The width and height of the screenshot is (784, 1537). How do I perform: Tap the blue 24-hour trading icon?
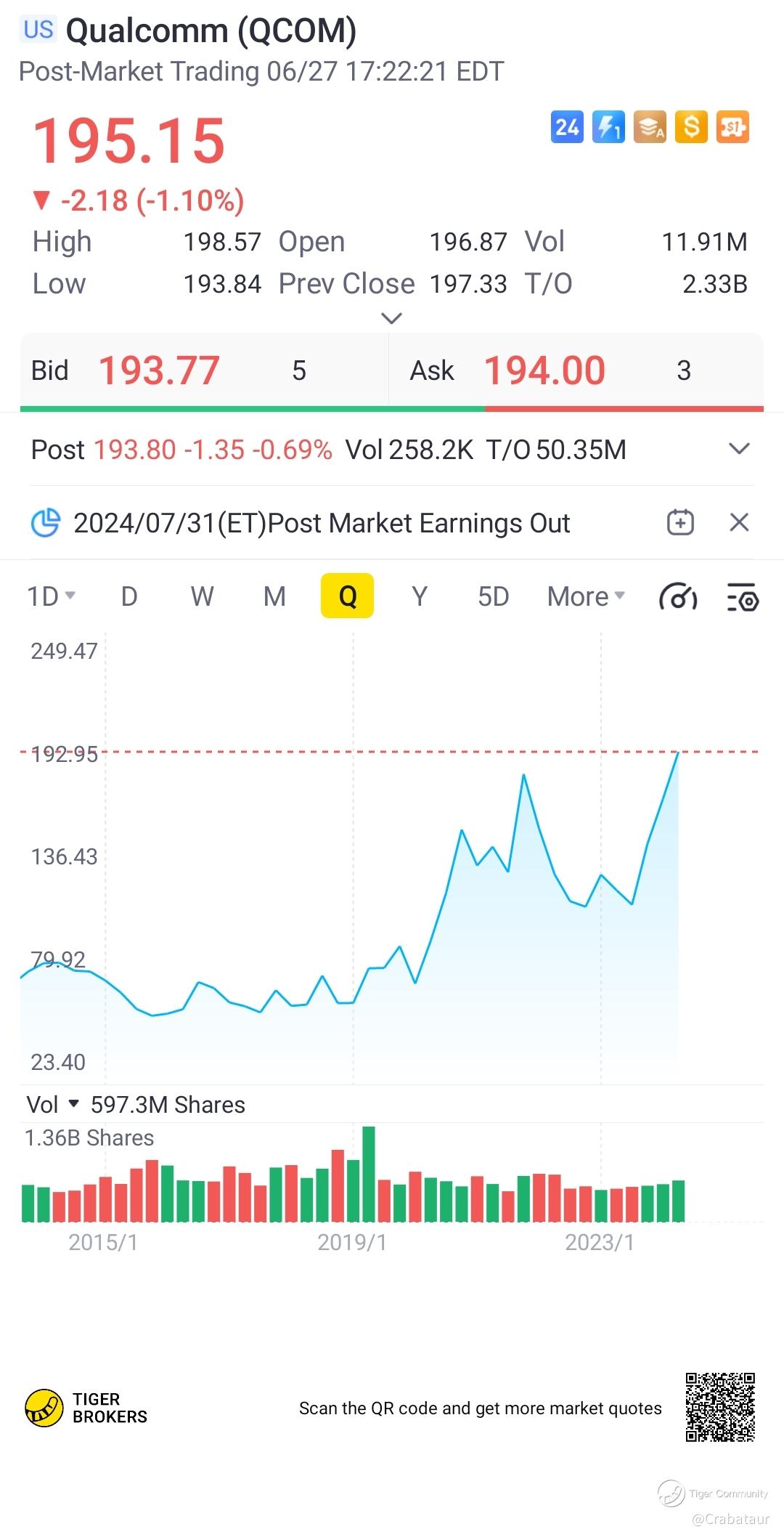(x=566, y=127)
